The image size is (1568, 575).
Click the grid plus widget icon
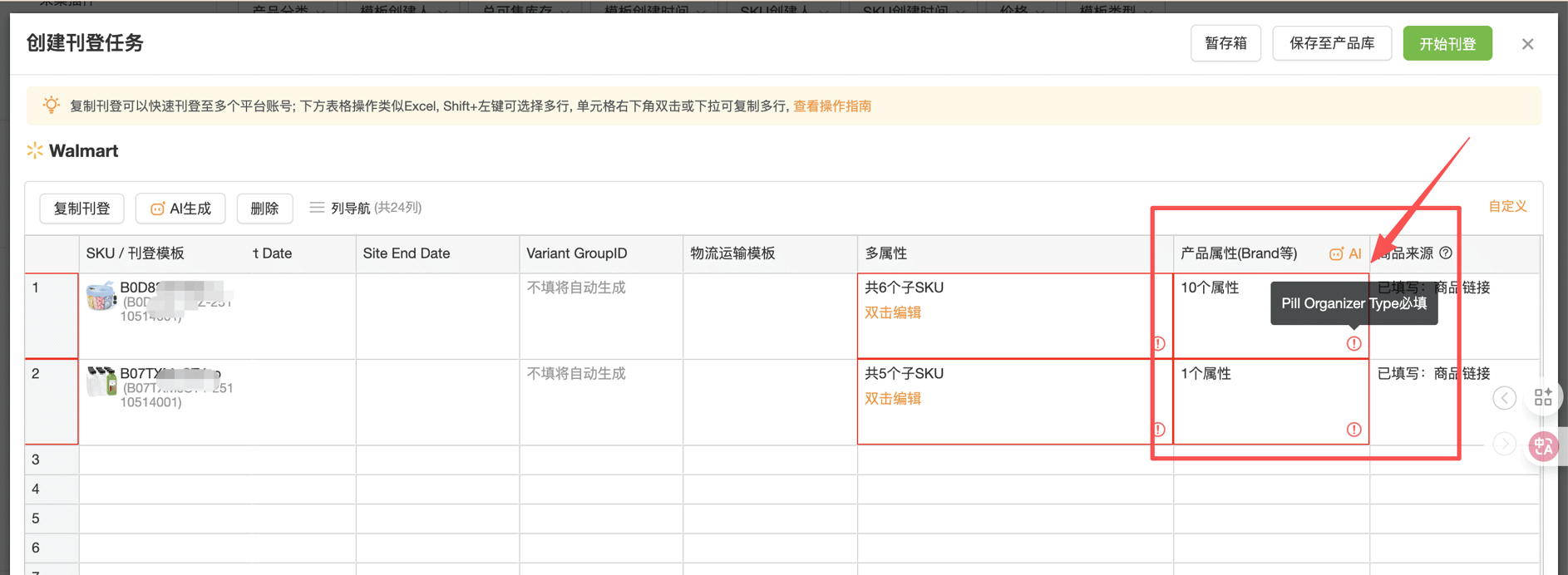(1543, 397)
